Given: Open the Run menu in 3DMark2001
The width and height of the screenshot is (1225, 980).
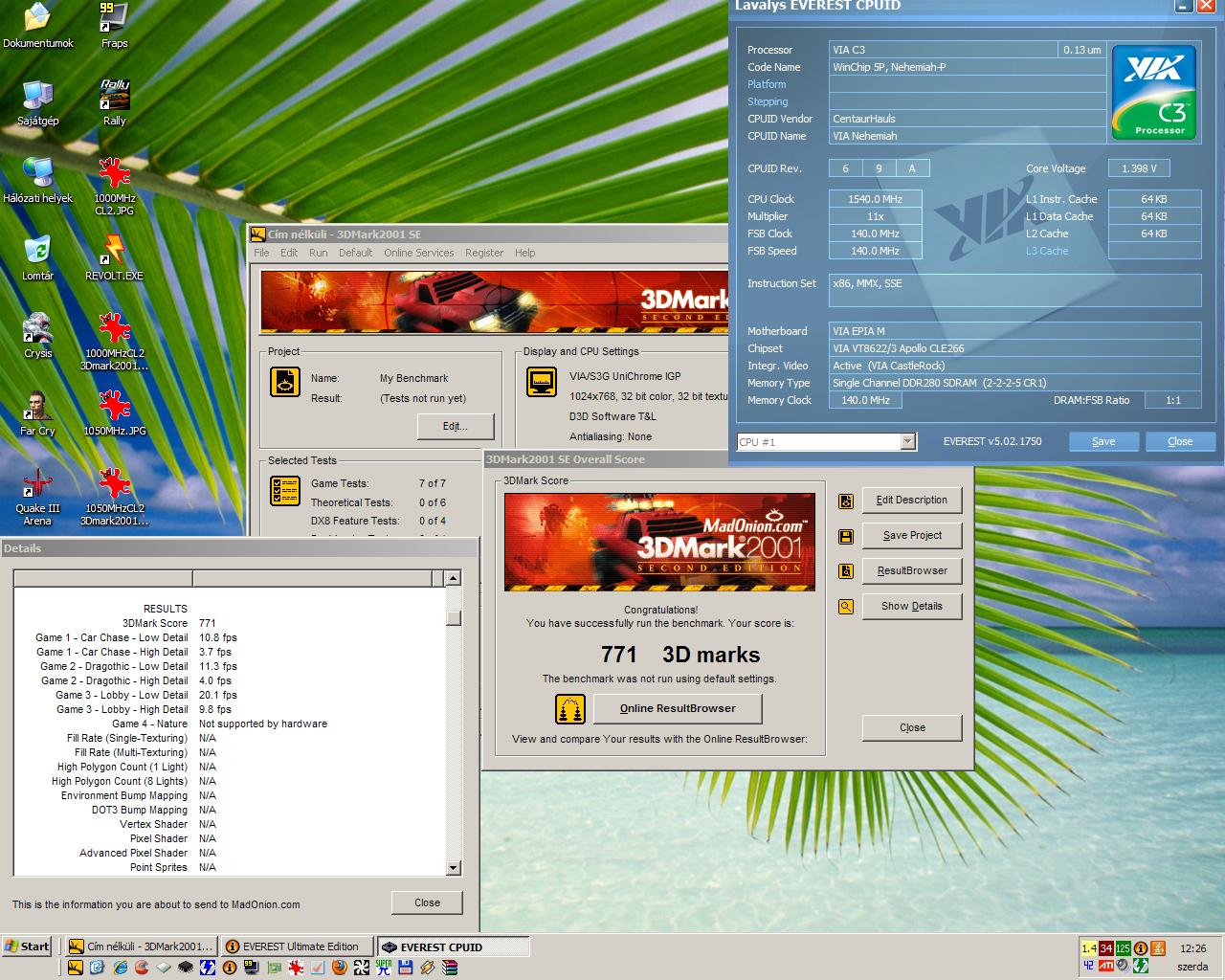Looking at the screenshot, I should coord(318,253).
